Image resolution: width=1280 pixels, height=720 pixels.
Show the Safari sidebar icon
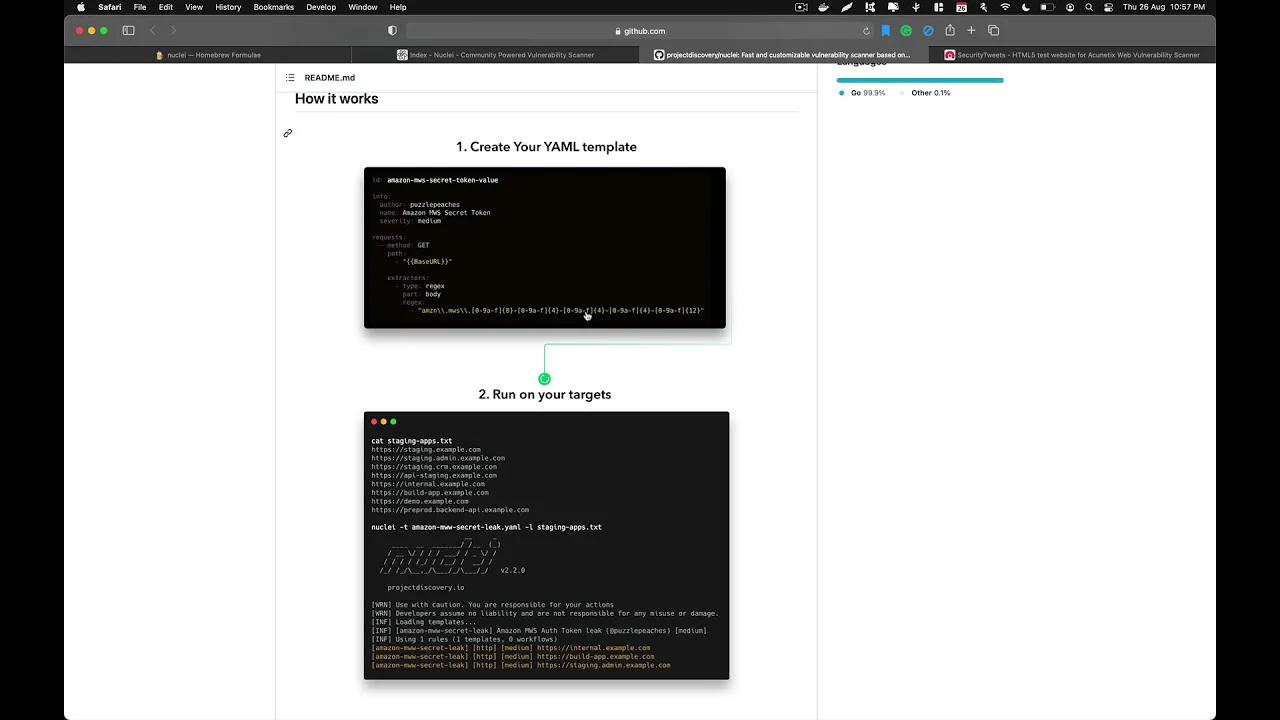(128, 31)
